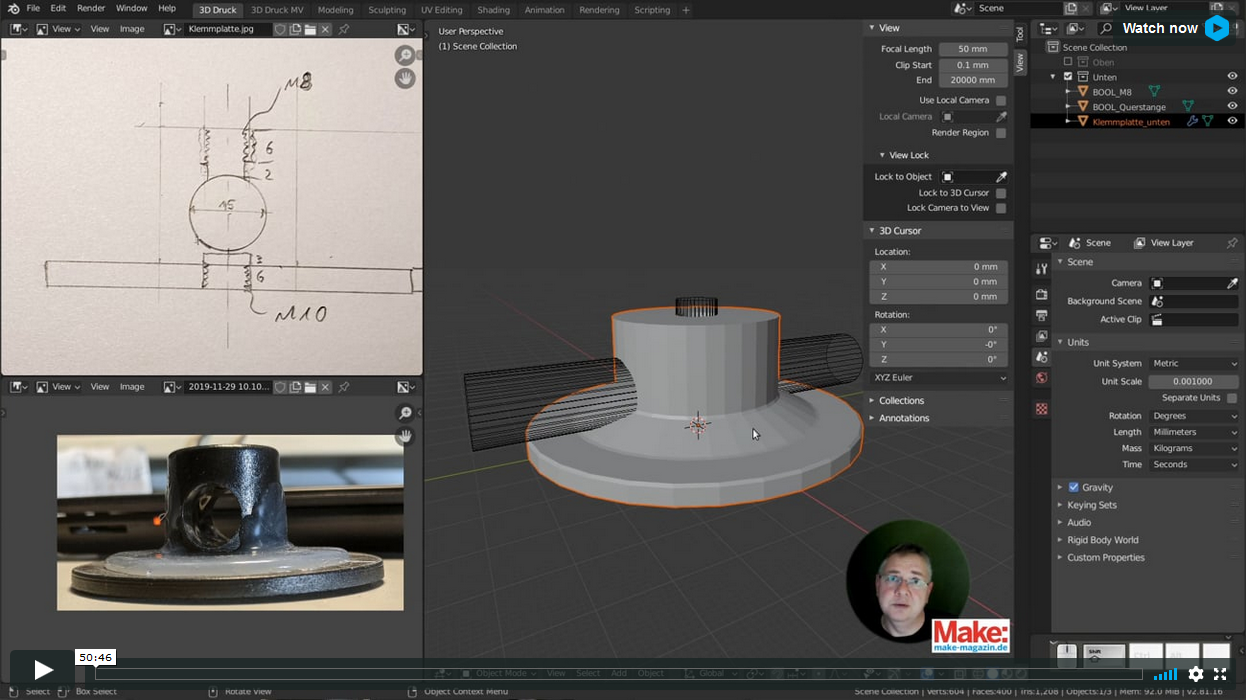Open the Length dropdown showing Millimeters
Screen dimensions: 1246x700
1193,432
